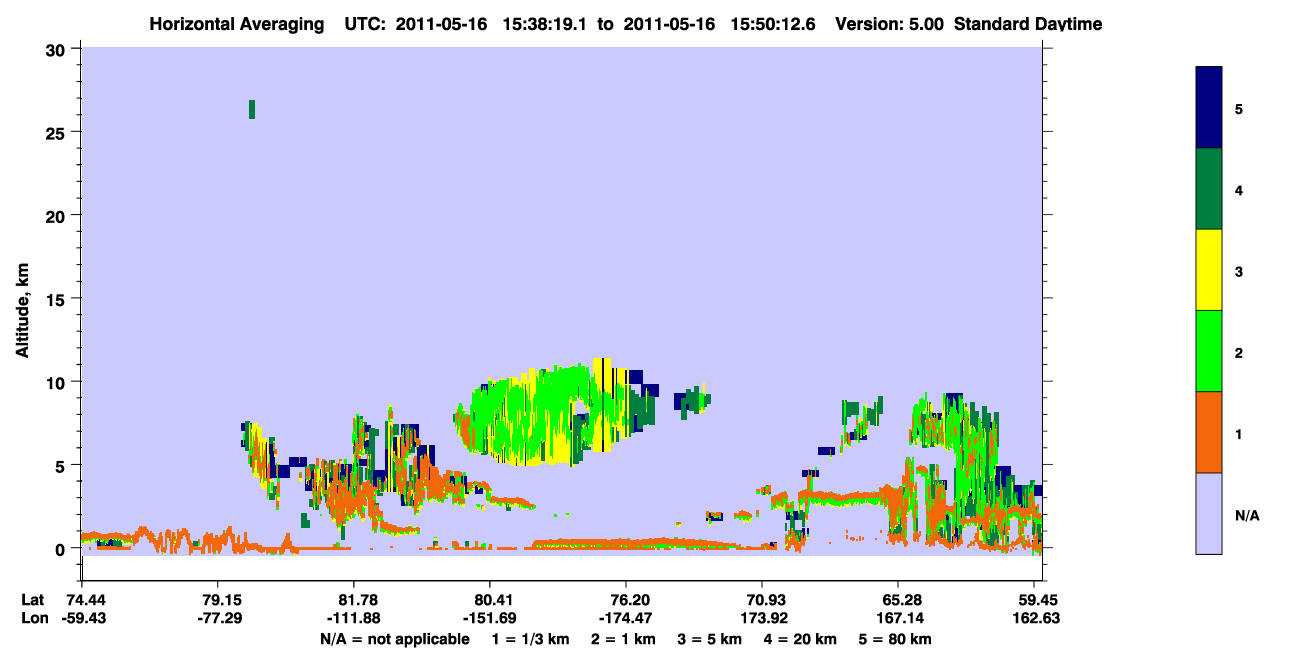Click the legend text '3 = 5 km'
Screen dimensions: 1300x667
(710, 639)
